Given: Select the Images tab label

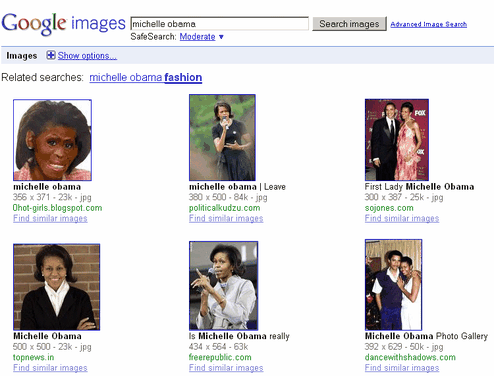Looking at the screenshot, I should click(22, 56).
